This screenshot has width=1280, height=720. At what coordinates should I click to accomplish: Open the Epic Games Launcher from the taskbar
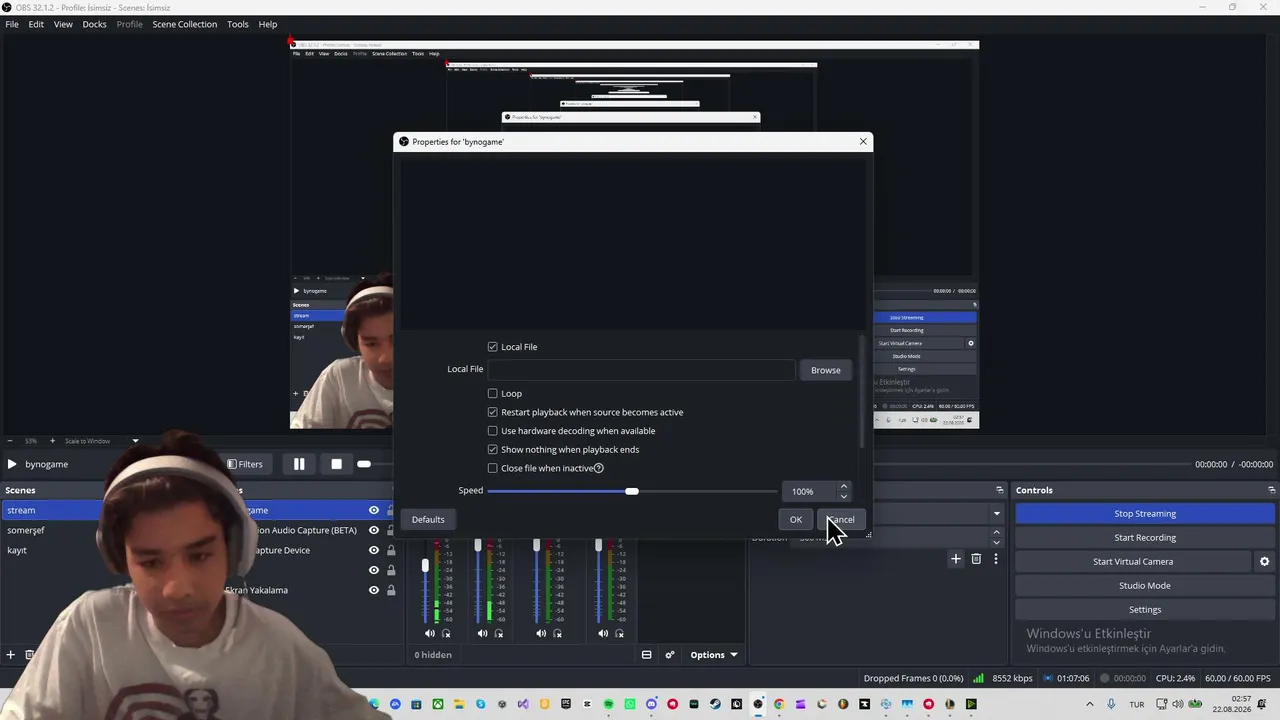coord(566,705)
